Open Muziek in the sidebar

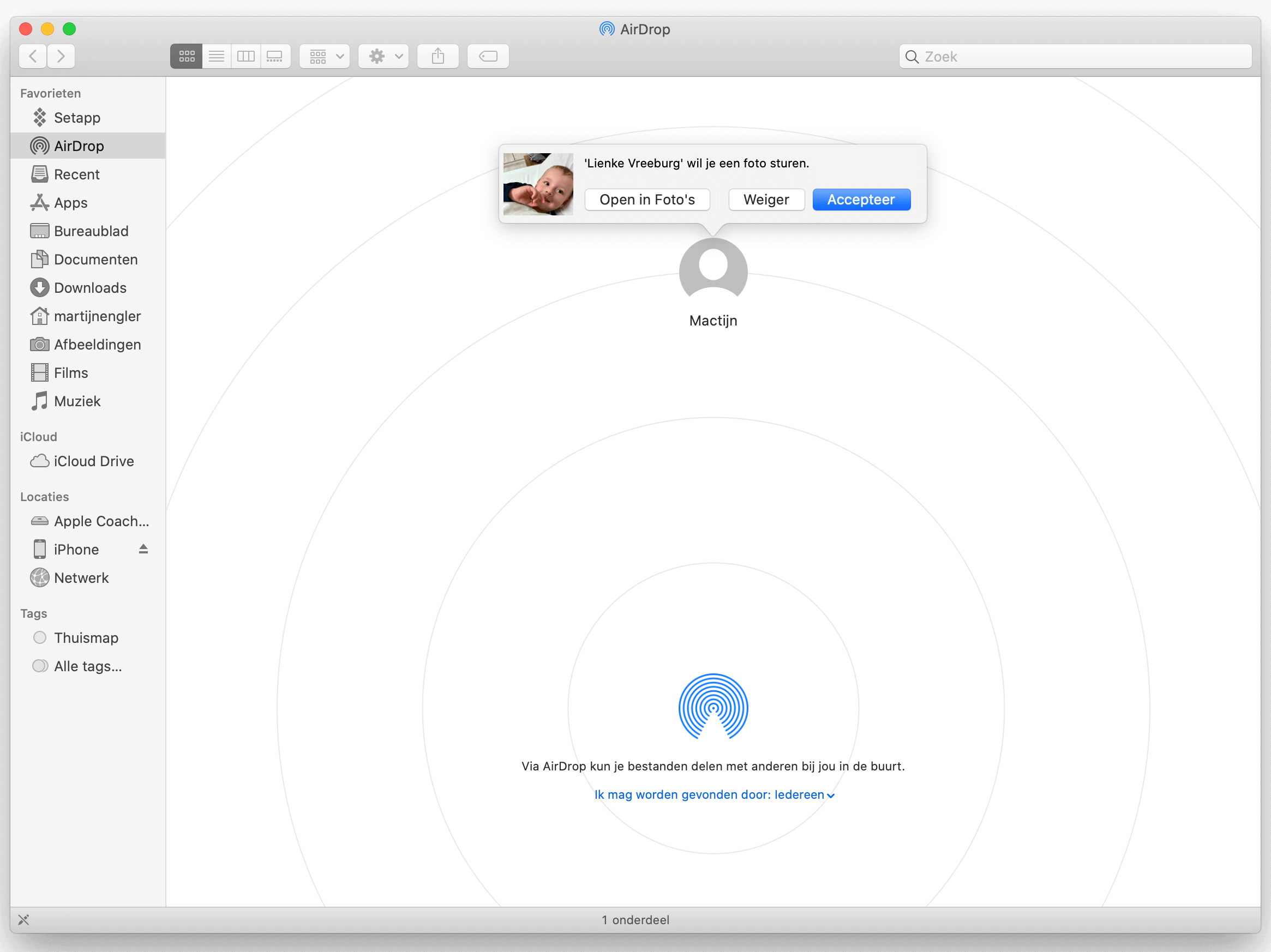tap(88, 401)
